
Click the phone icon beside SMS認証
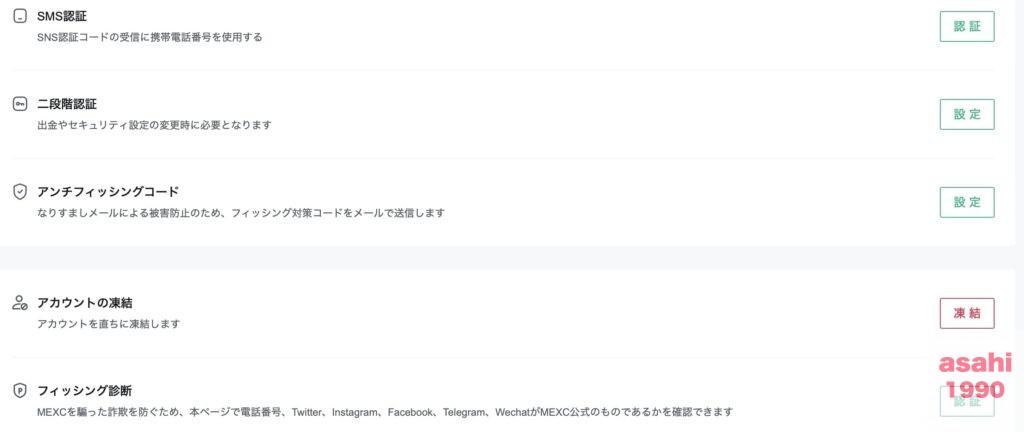point(20,16)
